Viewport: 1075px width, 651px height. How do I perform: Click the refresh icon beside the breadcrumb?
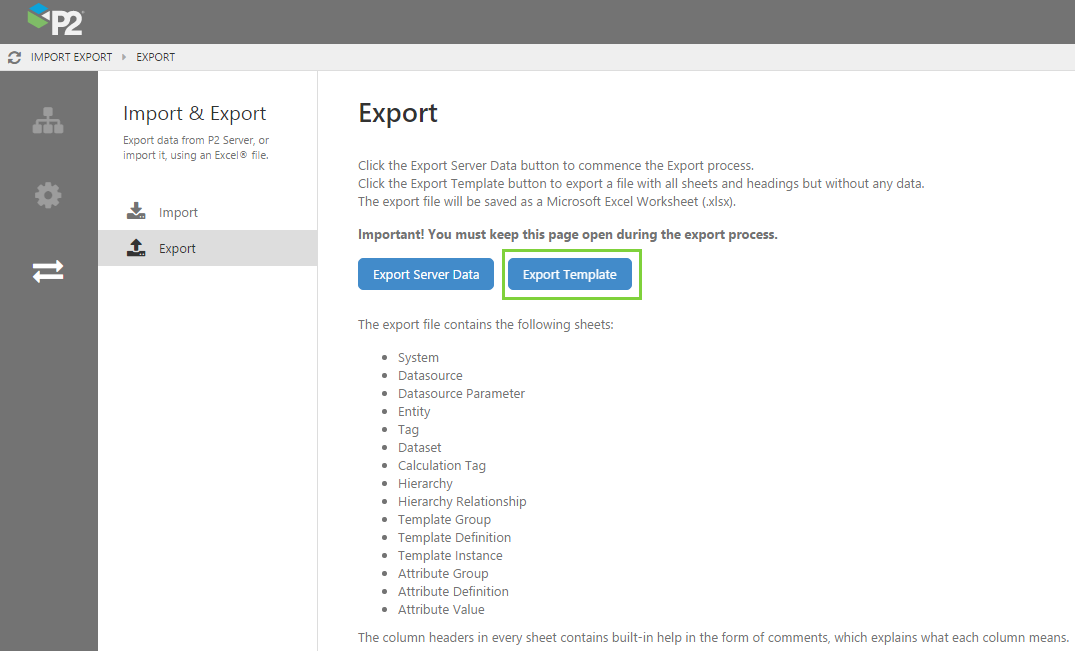pos(14,57)
